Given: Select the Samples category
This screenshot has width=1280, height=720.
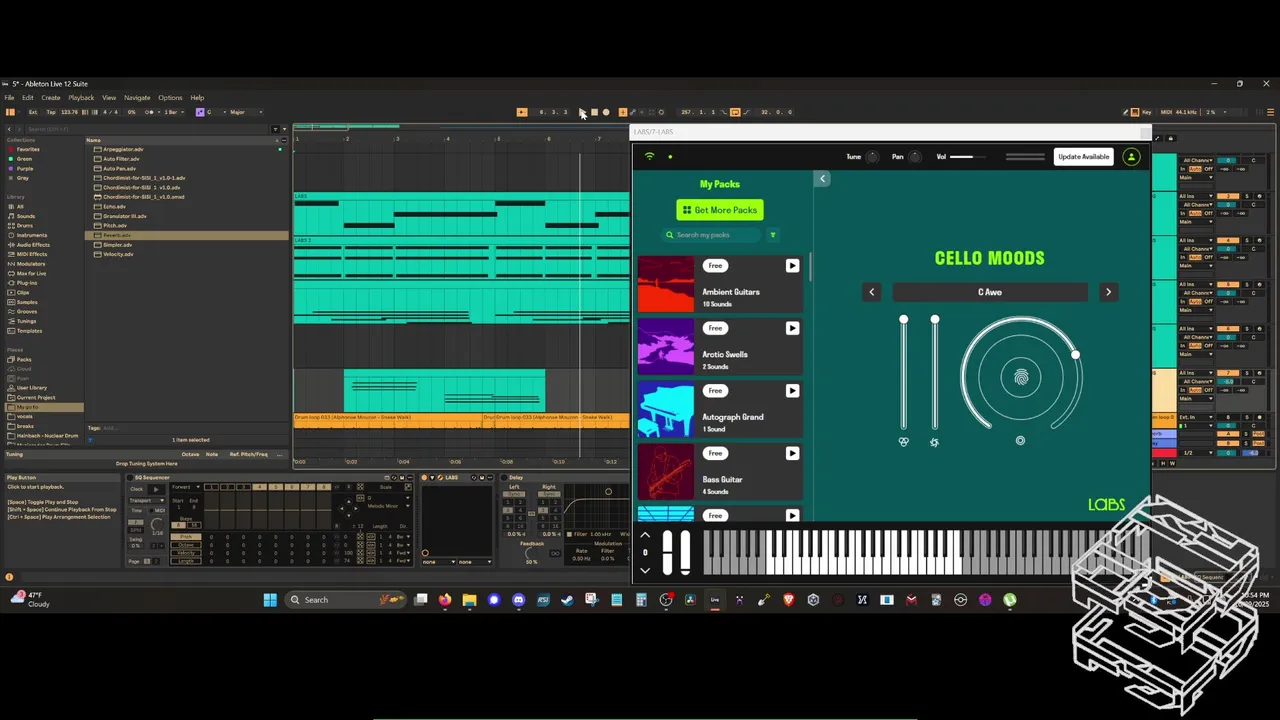Looking at the screenshot, I should point(27,302).
